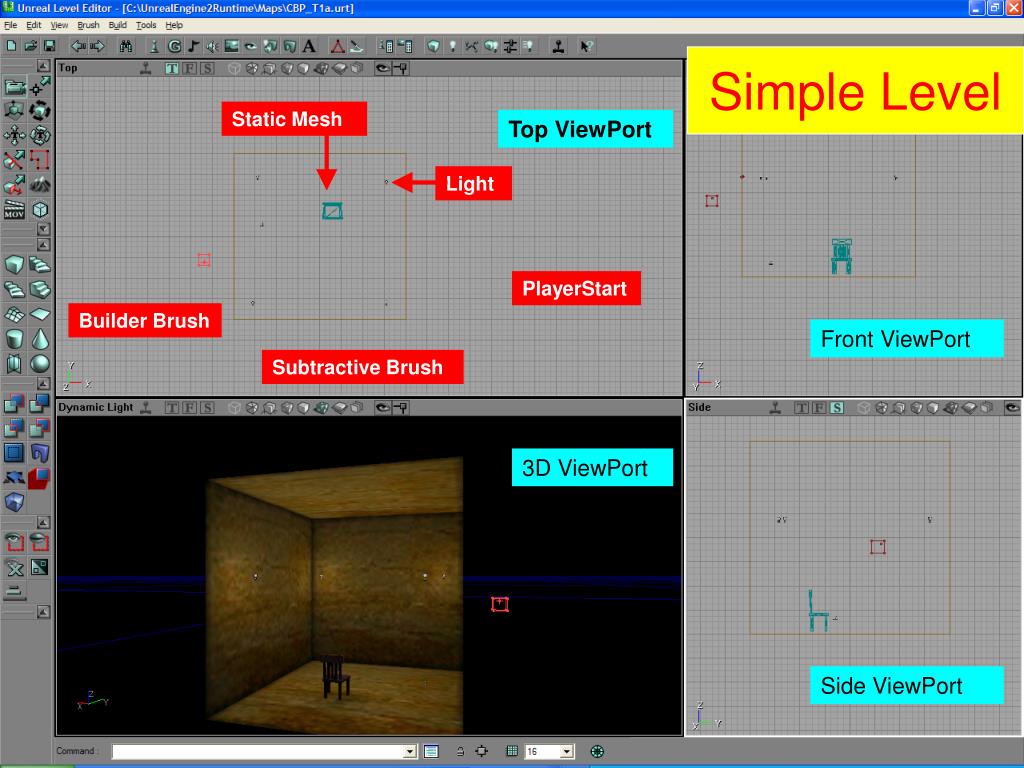Open the Music browser note icon
The image size is (1024, 768).
(x=193, y=46)
